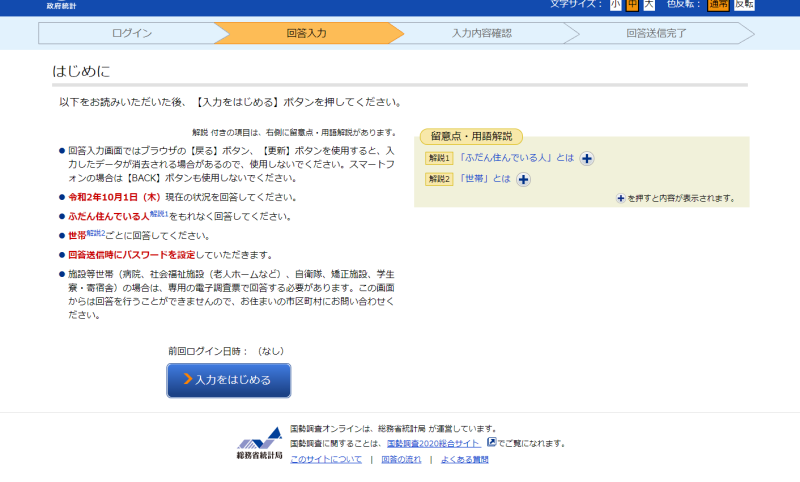The width and height of the screenshot is (800, 482).
Task: Click the 総務省統計局 logo
Action: coord(259,443)
